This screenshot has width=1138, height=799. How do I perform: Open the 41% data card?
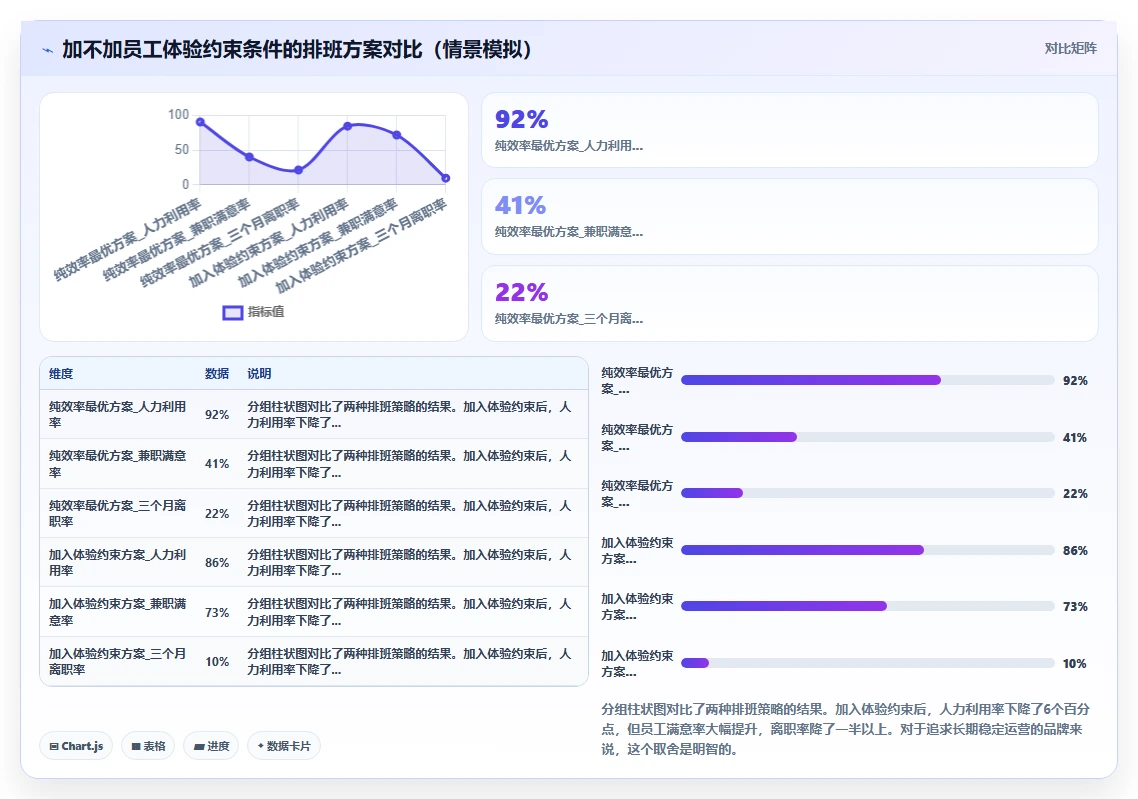790,216
